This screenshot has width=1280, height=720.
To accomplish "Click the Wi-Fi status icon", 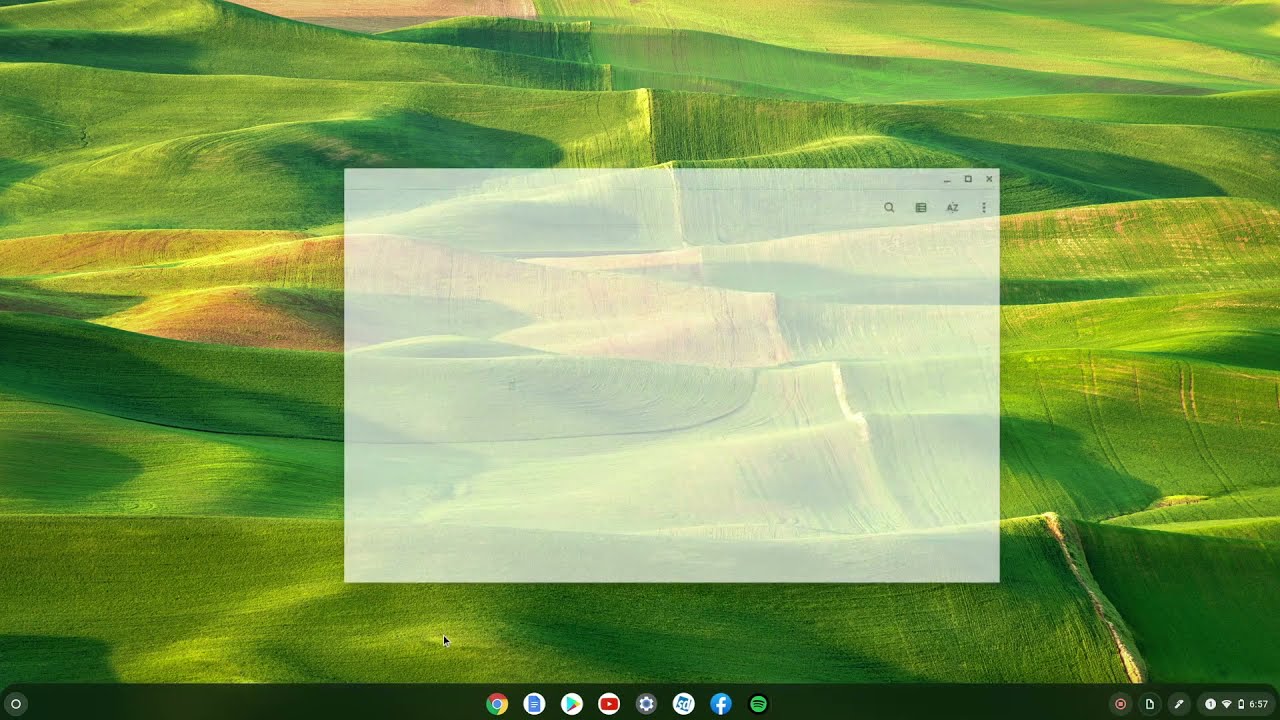I will (x=1227, y=704).
